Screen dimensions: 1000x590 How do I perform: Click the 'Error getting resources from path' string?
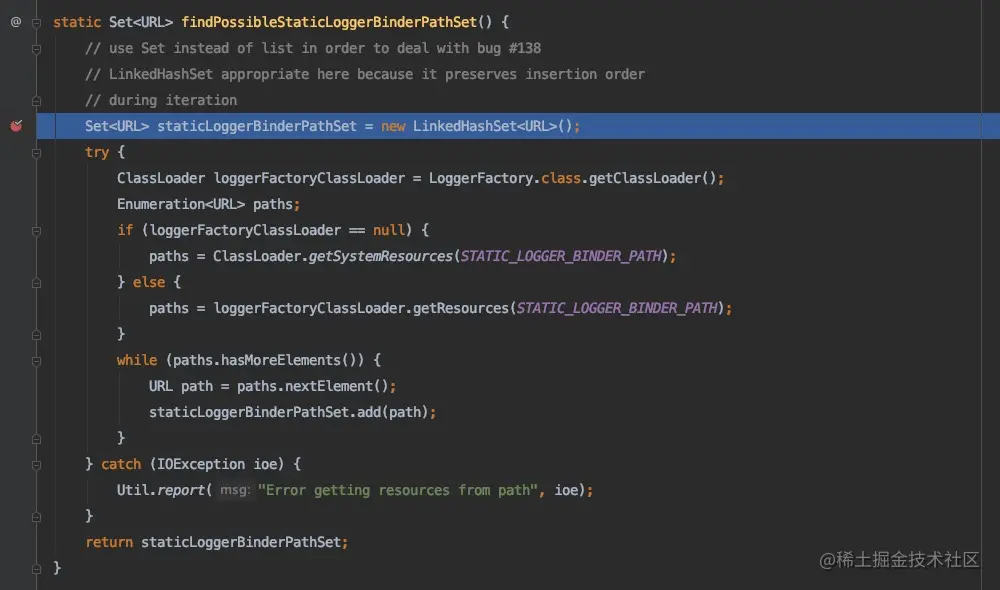(398, 490)
